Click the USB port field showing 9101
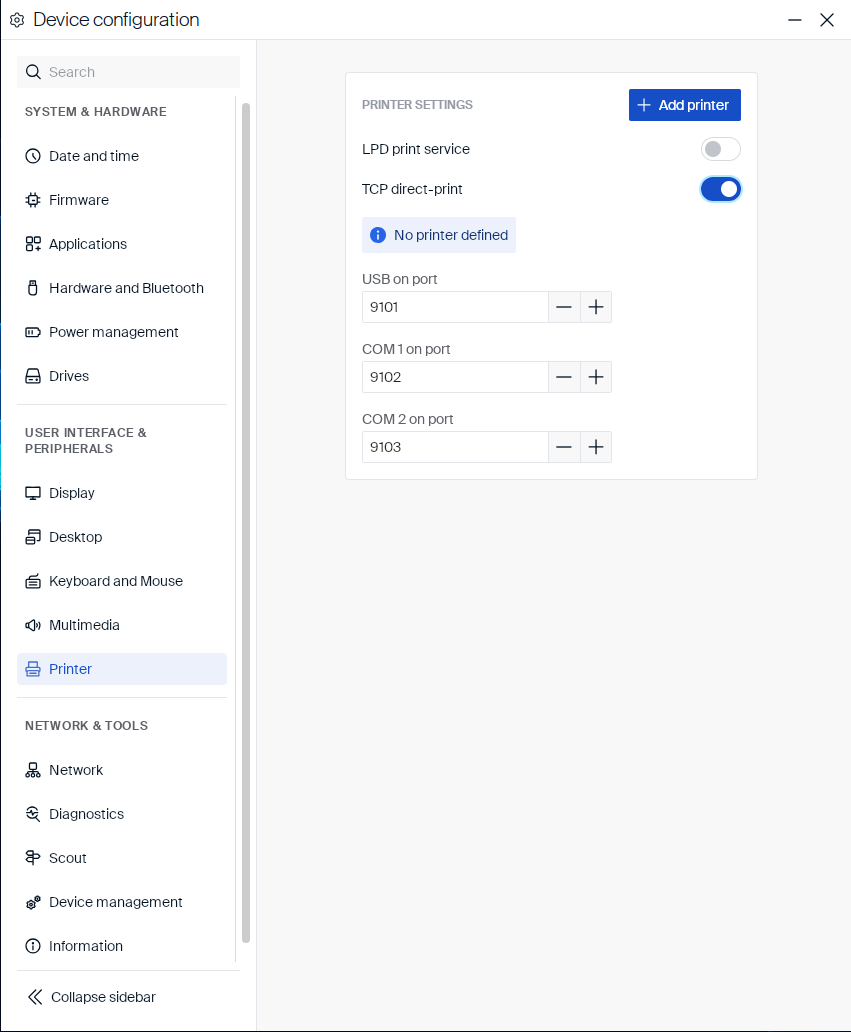The height and width of the screenshot is (1032, 851). click(x=455, y=307)
